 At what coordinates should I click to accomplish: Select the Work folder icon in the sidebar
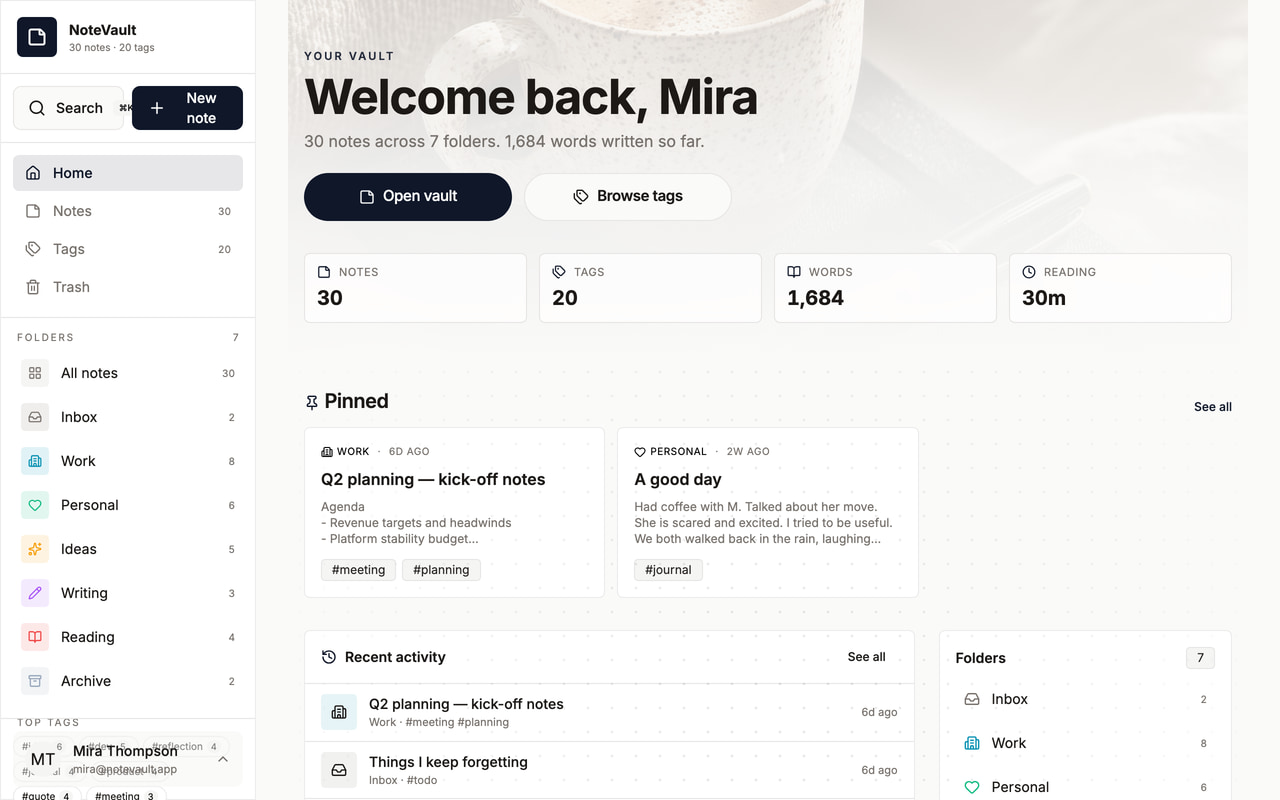[x=35, y=461]
